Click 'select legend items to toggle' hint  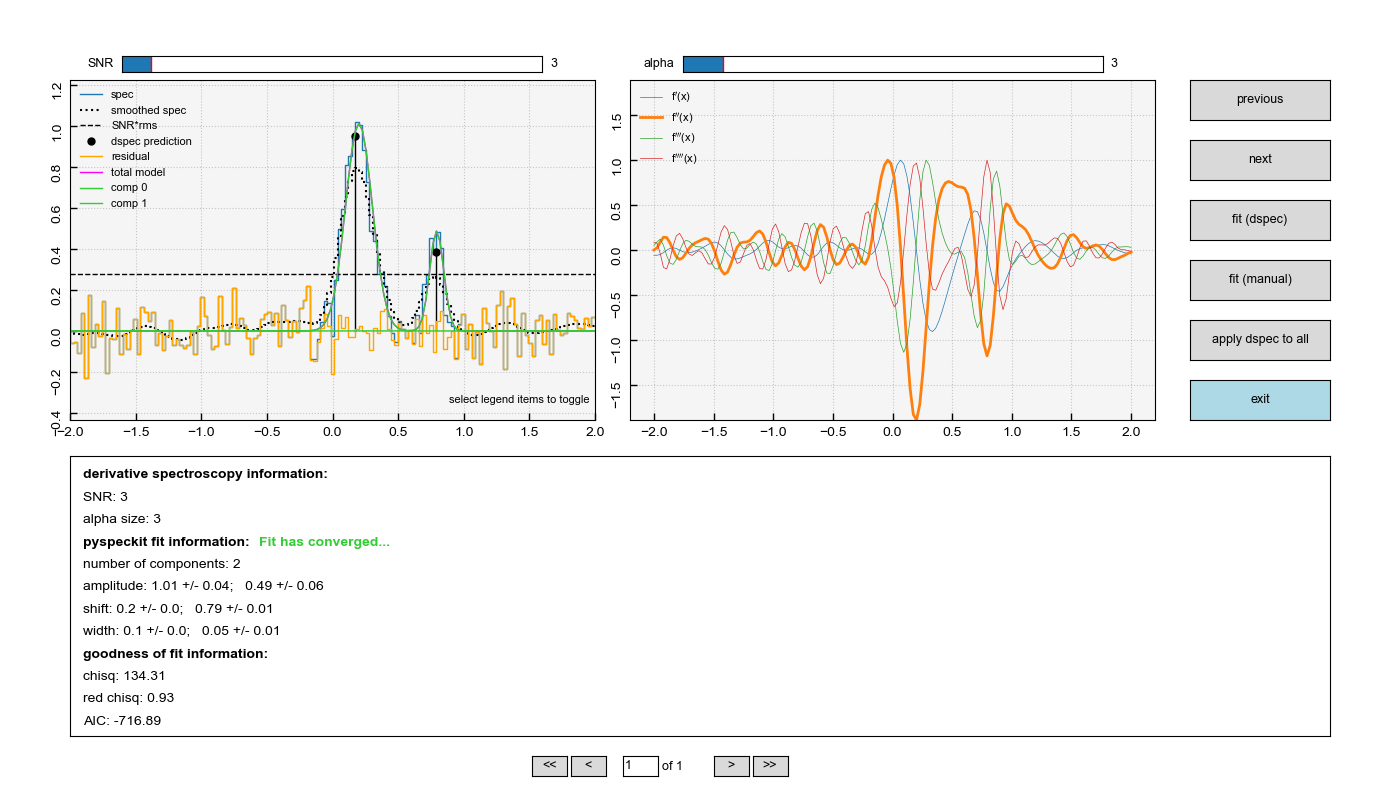519,399
